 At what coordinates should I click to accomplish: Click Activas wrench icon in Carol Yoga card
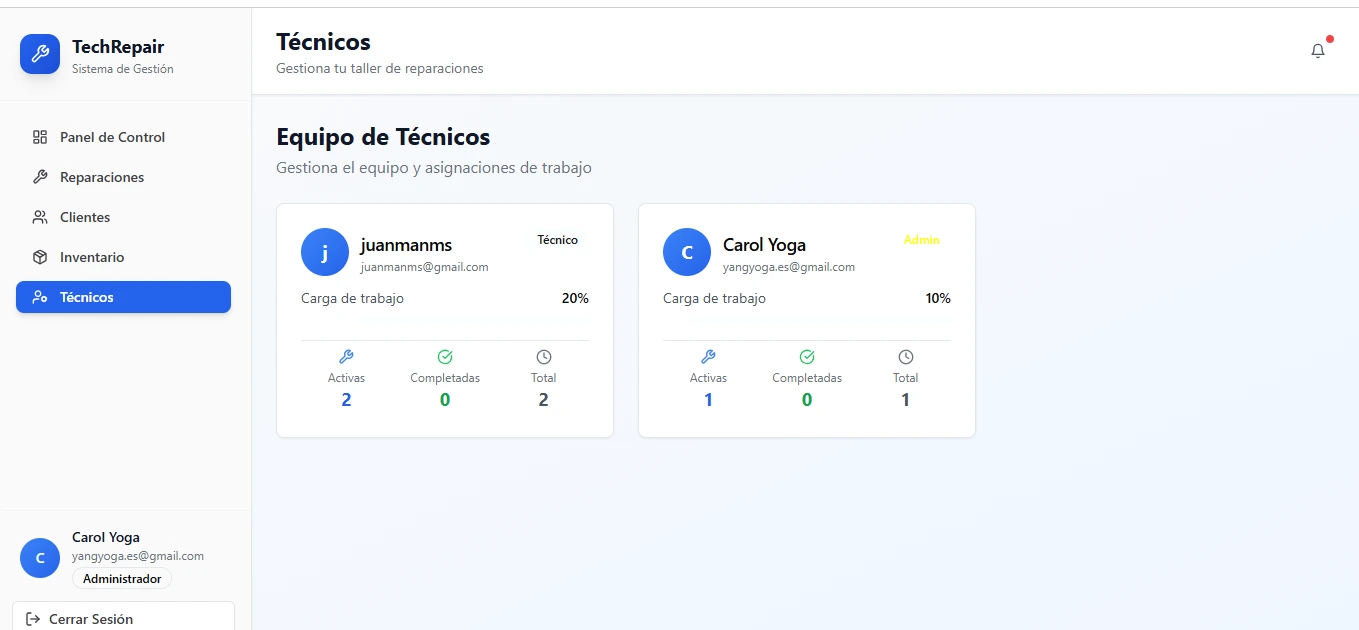tap(708, 357)
